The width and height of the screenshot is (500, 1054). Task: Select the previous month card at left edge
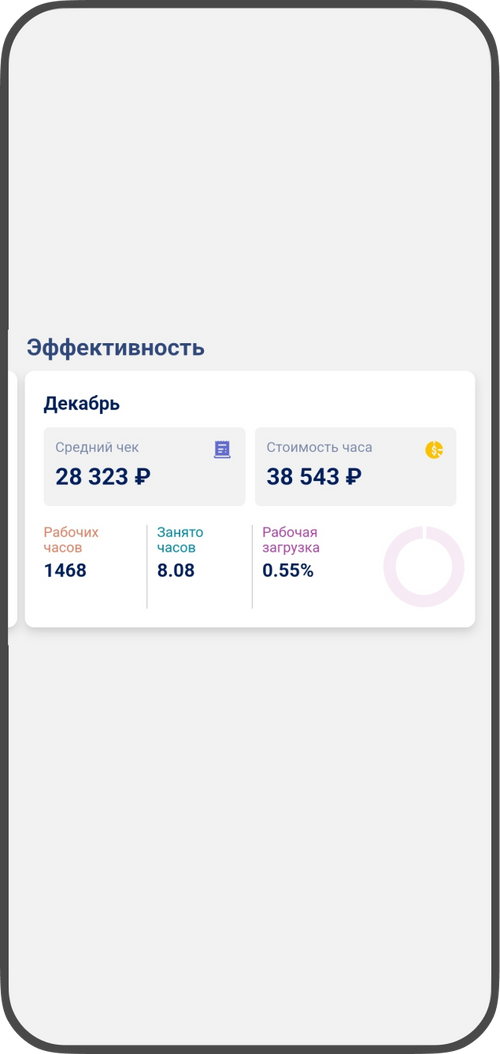click(12, 499)
